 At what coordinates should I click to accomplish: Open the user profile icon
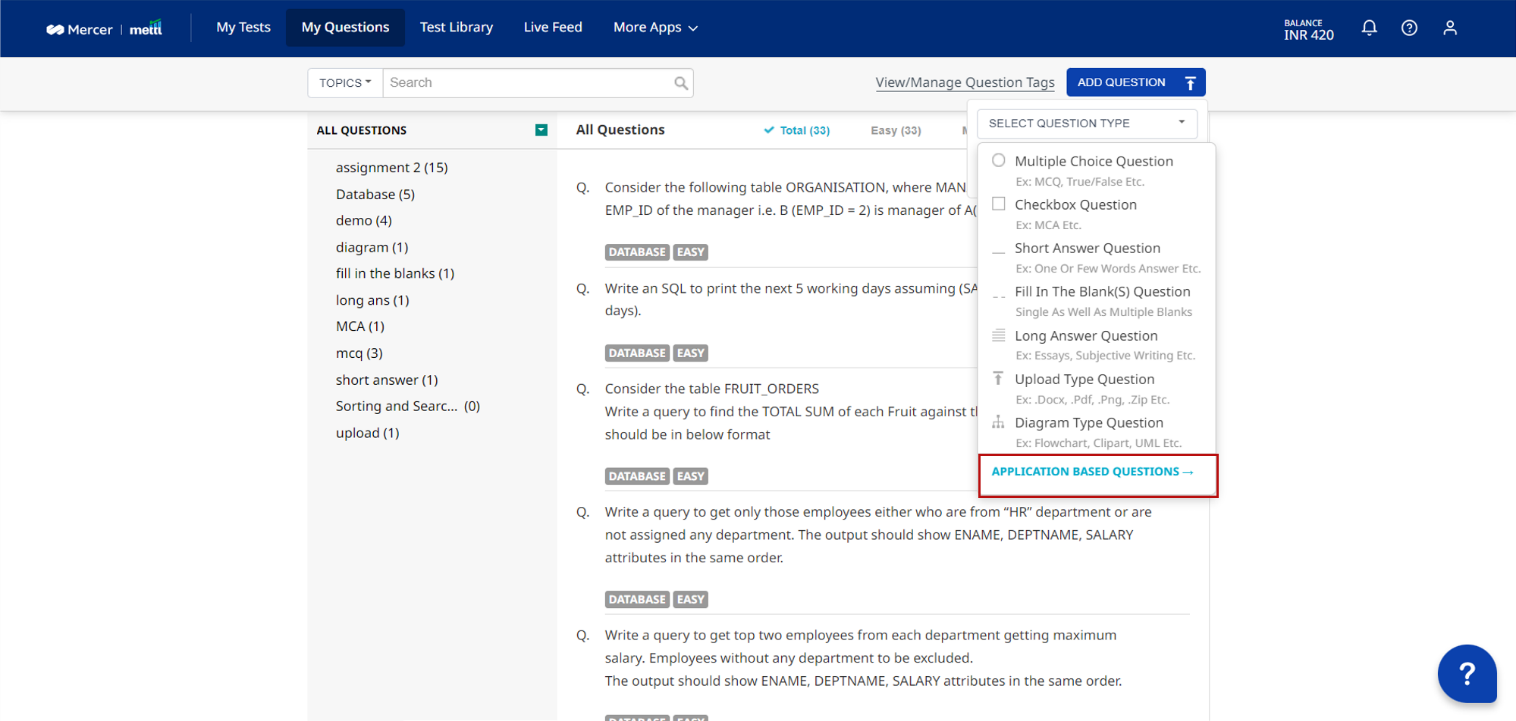coord(1449,28)
